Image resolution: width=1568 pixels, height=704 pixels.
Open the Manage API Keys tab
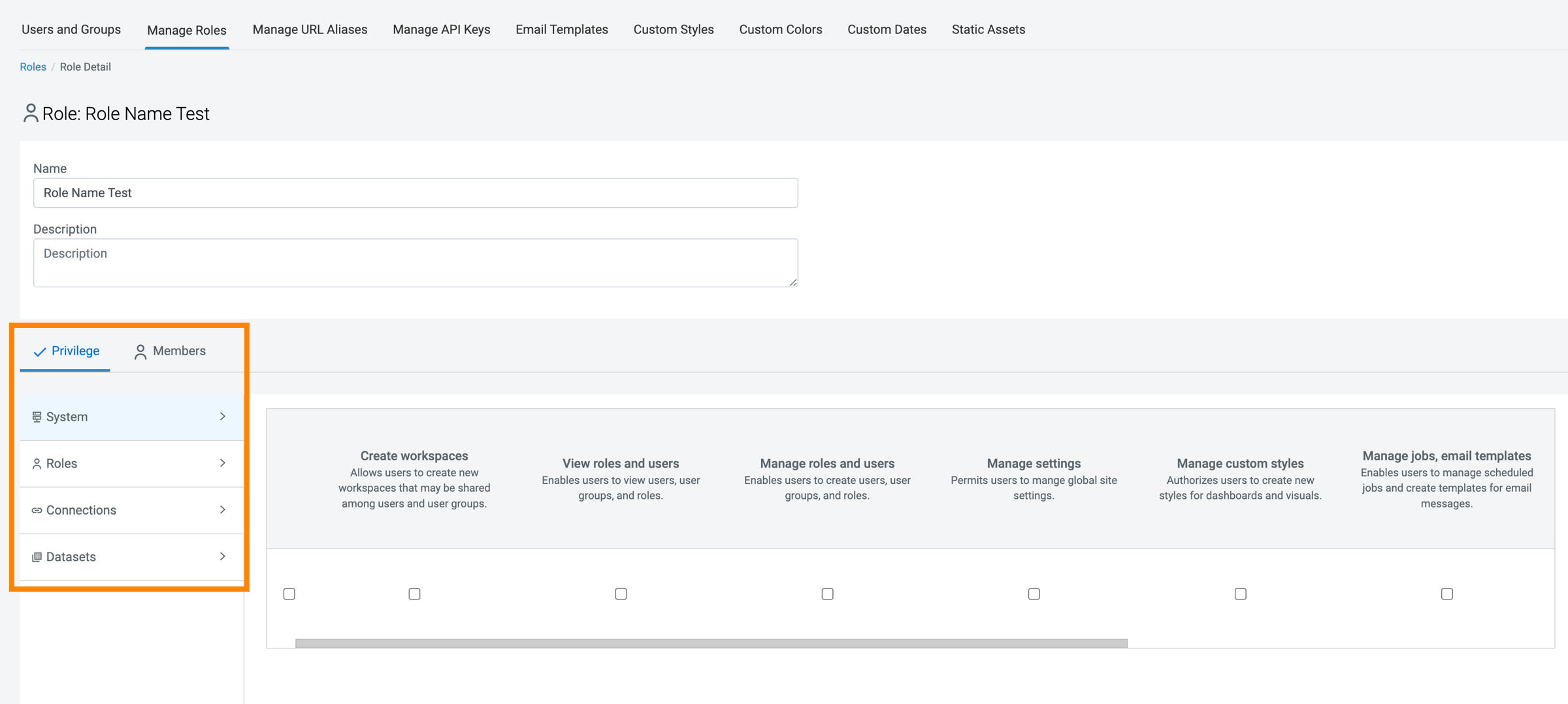pyautogui.click(x=441, y=29)
